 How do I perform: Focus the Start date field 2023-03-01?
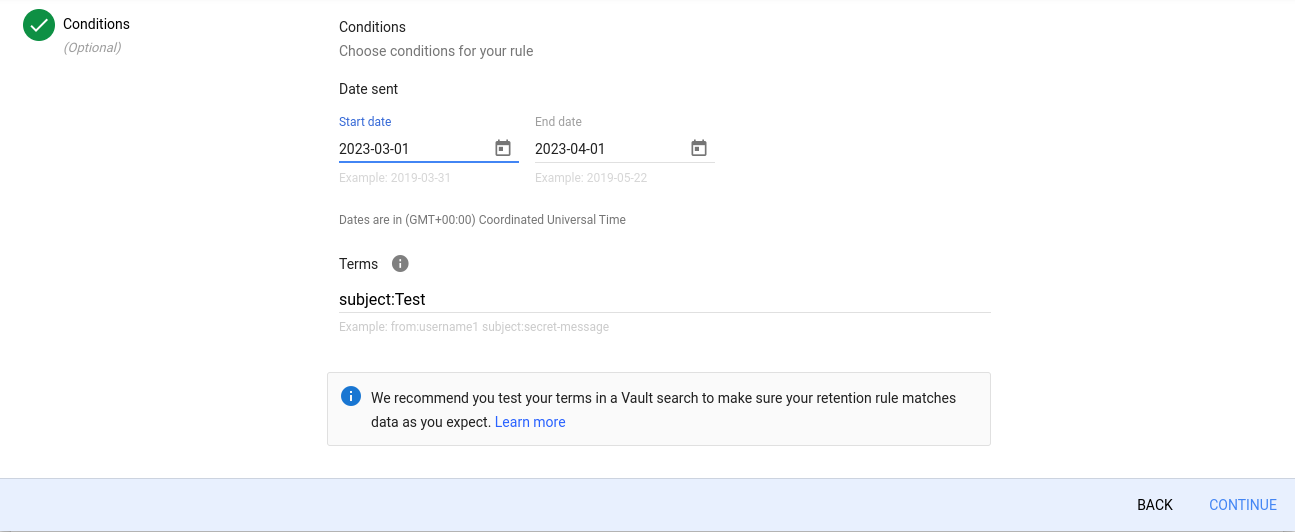414,149
